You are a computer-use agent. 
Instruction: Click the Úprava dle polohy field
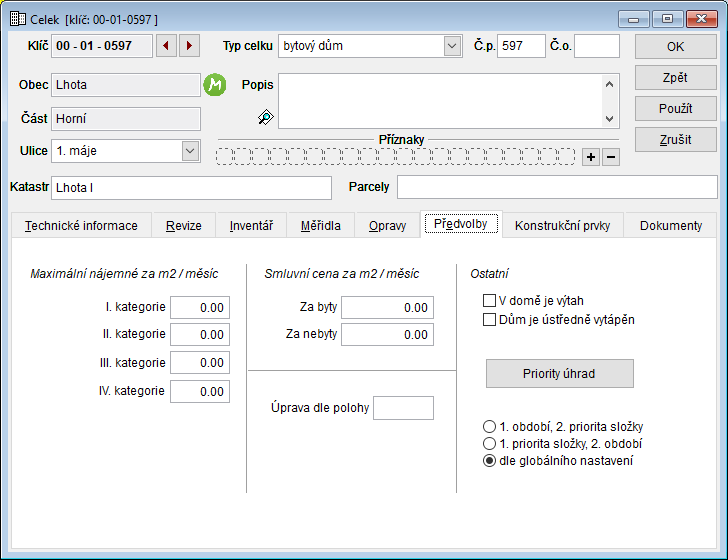(403, 408)
